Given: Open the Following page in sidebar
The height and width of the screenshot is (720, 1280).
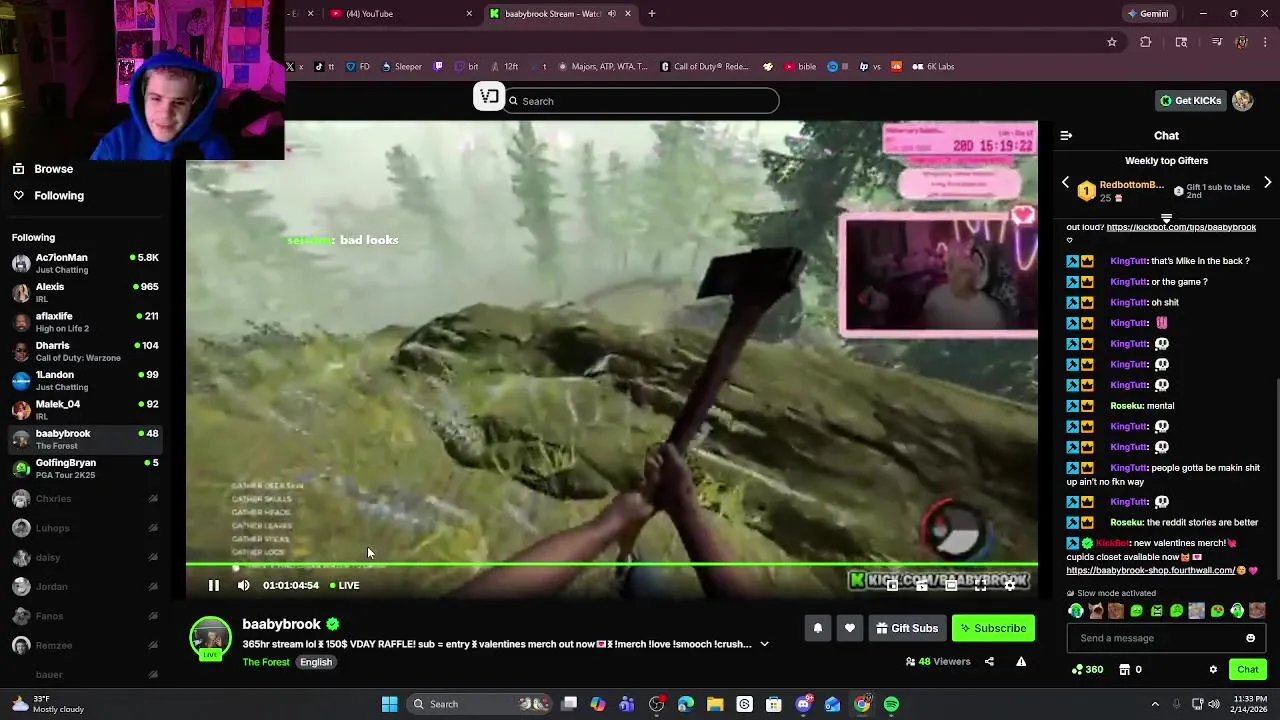Looking at the screenshot, I should pyautogui.click(x=59, y=196).
